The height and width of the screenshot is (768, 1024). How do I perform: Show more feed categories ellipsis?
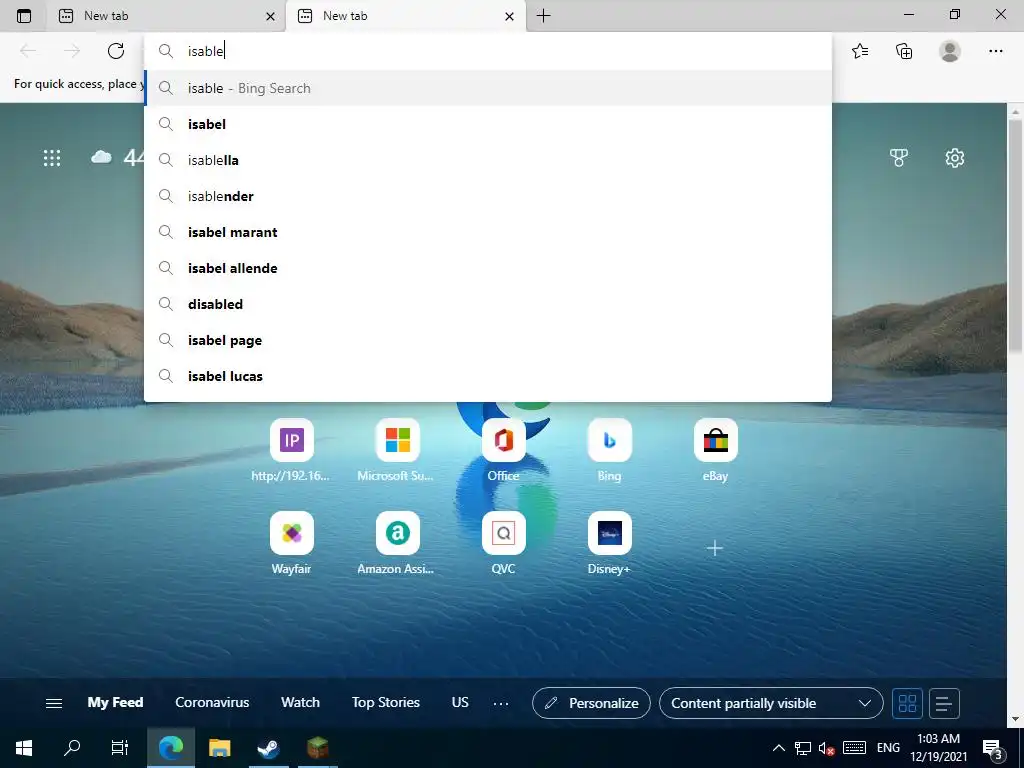(x=501, y=703)
